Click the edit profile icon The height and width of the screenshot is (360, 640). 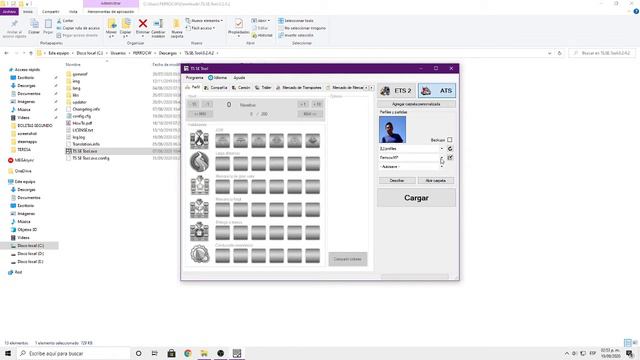click(x=450, y=158)
